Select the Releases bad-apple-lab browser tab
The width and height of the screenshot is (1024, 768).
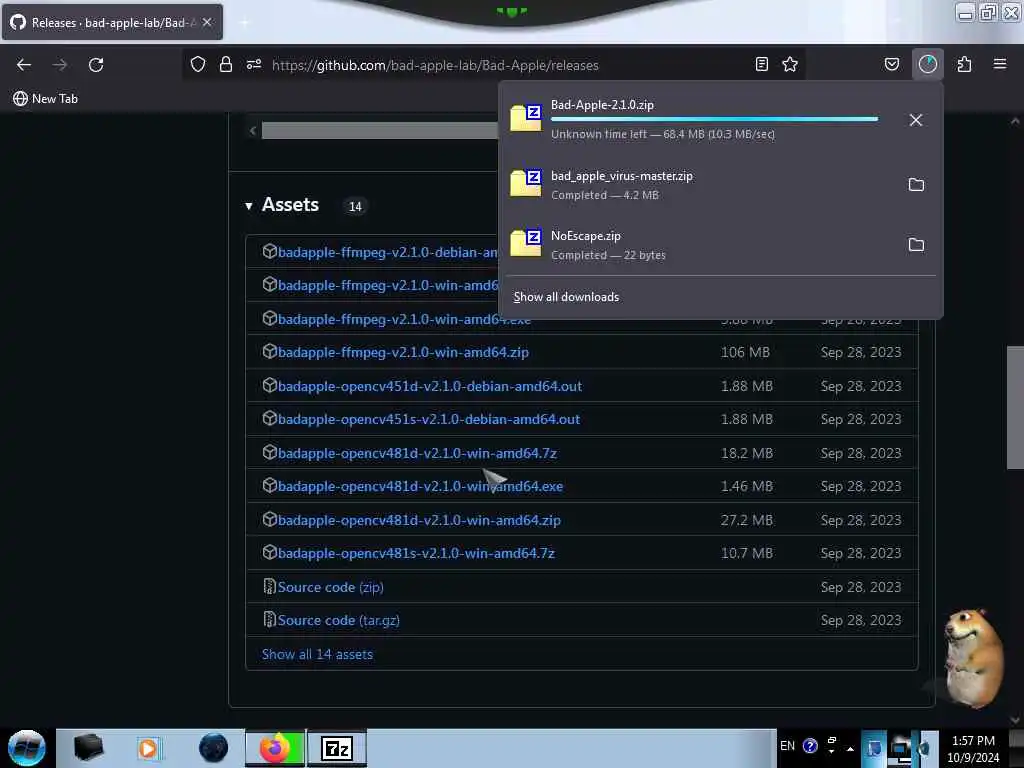click(x=112, y=23)
